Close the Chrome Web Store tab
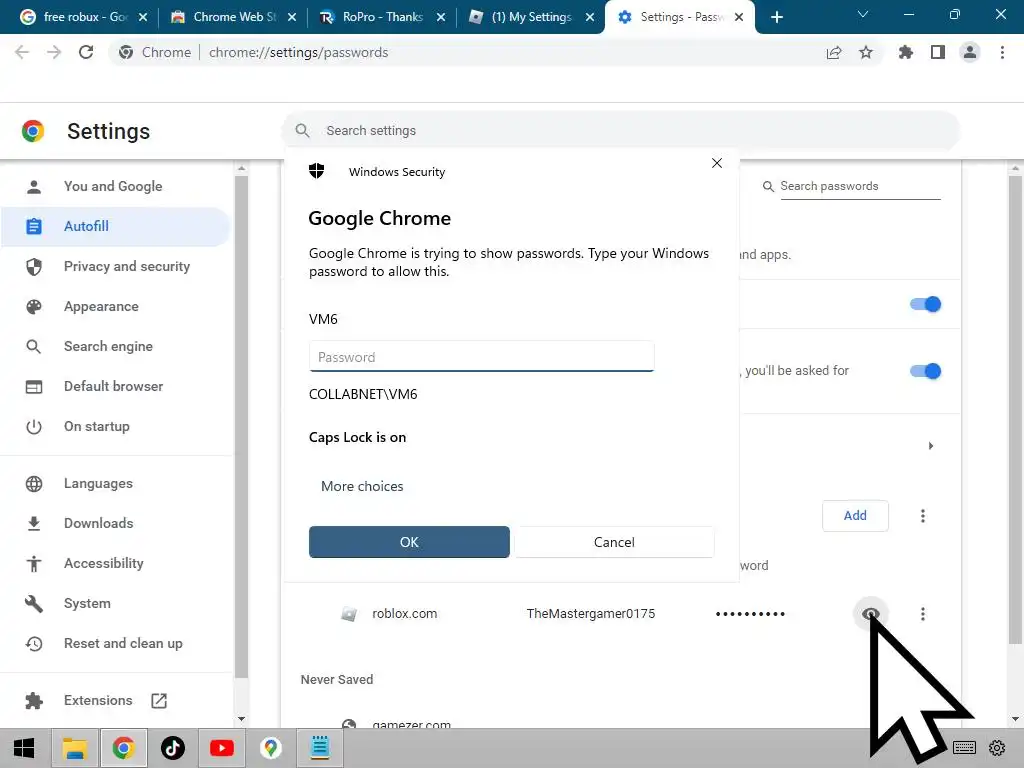1024x768 pixels. click(x=292, y=17)
